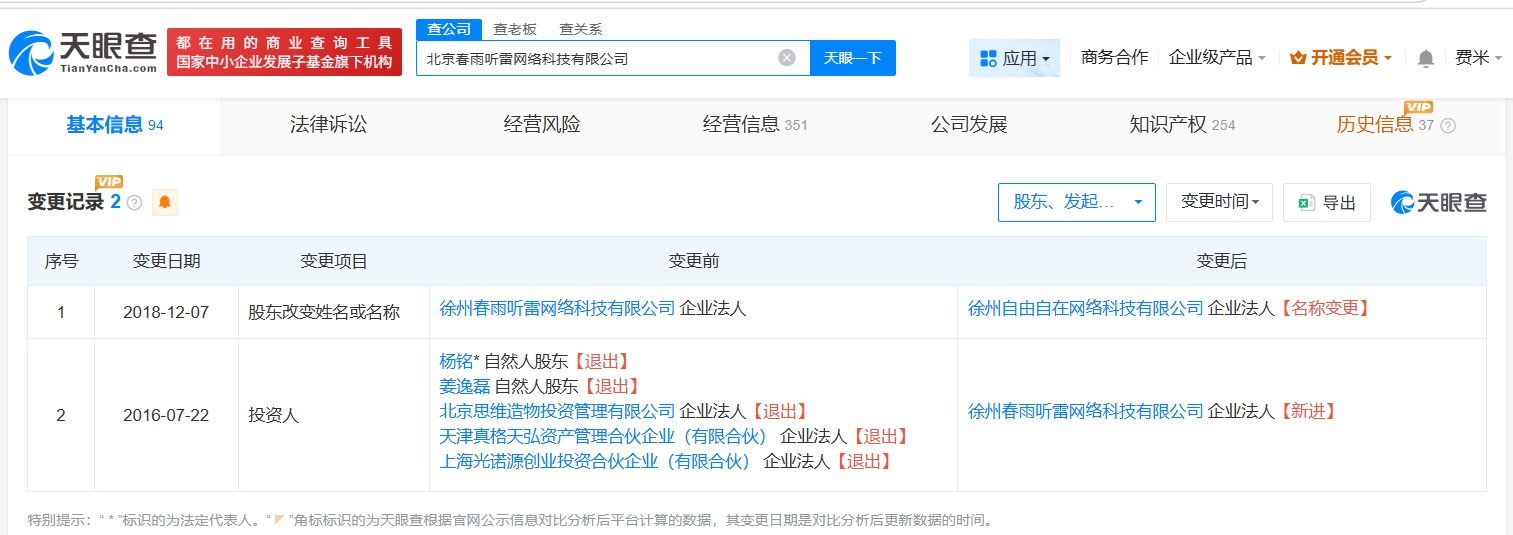This screenshot has width=1513, height=535.
Task: Click 变更日期 column header
Action: (x=166, y=261)
